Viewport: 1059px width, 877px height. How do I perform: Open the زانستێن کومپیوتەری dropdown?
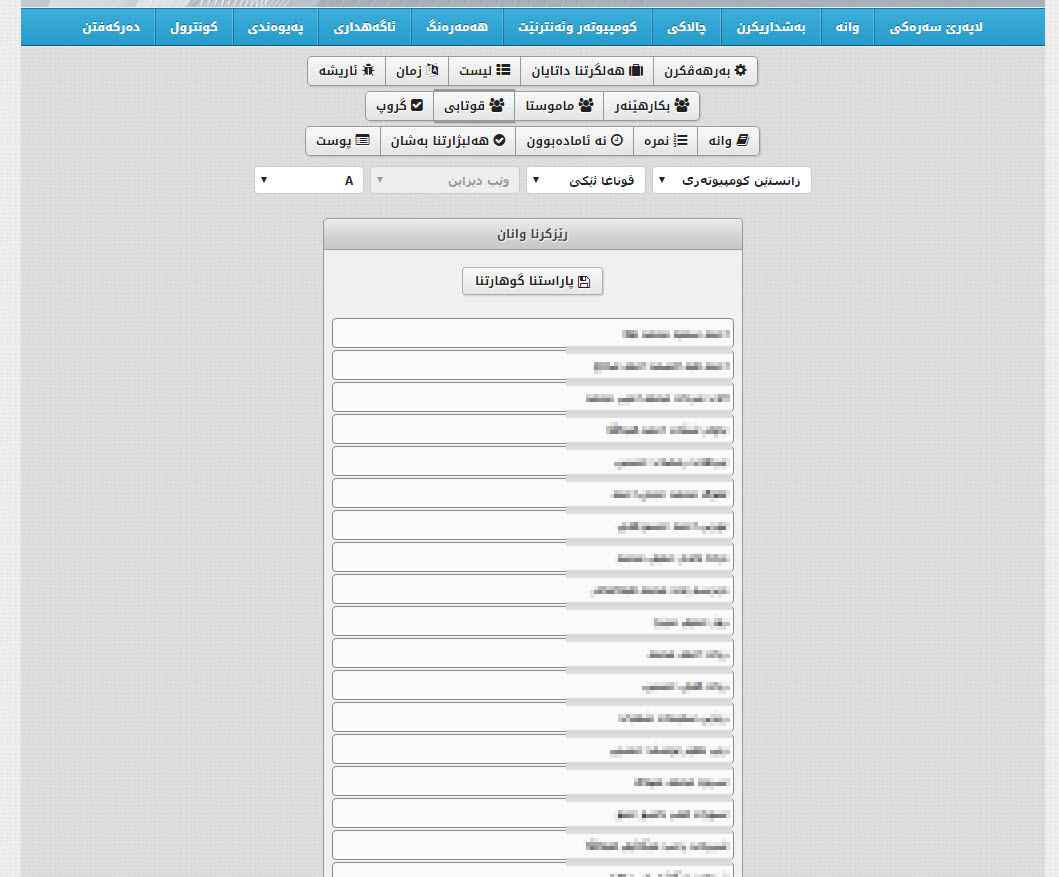click(732, 180)
